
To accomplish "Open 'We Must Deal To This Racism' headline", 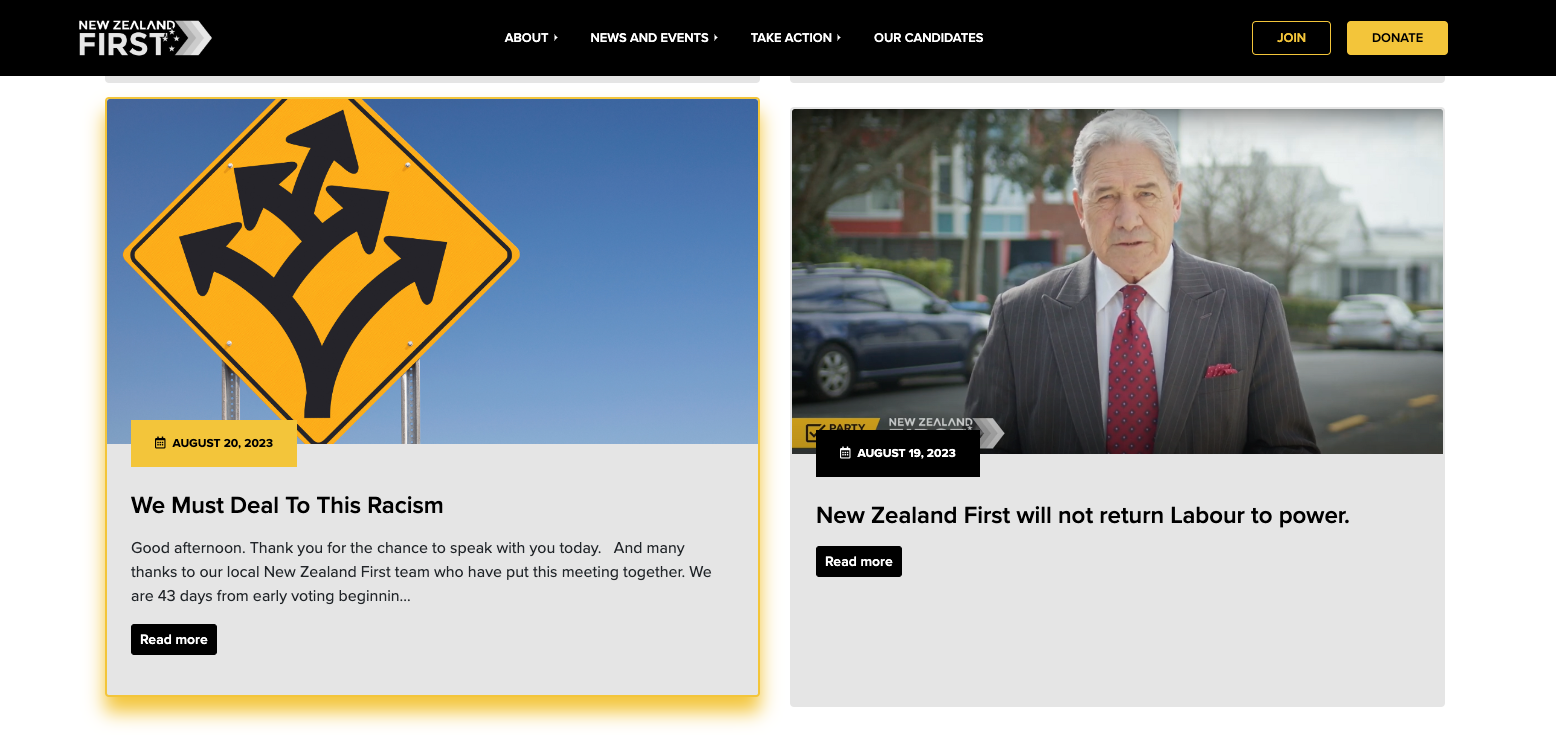I will pyautogui.click(x=287, y=505).
